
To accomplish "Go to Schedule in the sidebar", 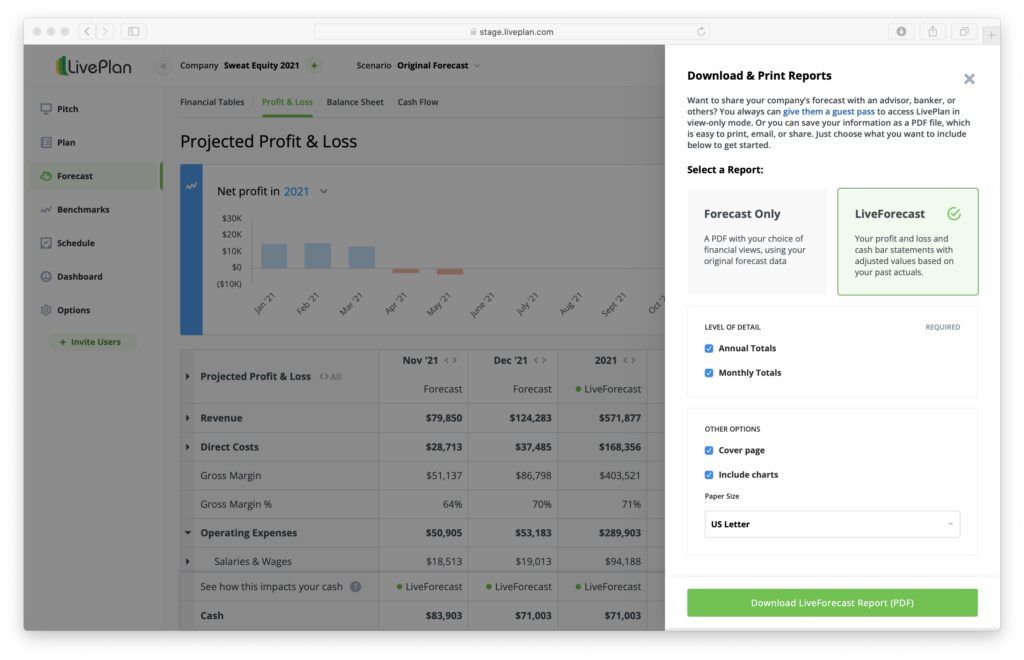I will tap(75, 243).
